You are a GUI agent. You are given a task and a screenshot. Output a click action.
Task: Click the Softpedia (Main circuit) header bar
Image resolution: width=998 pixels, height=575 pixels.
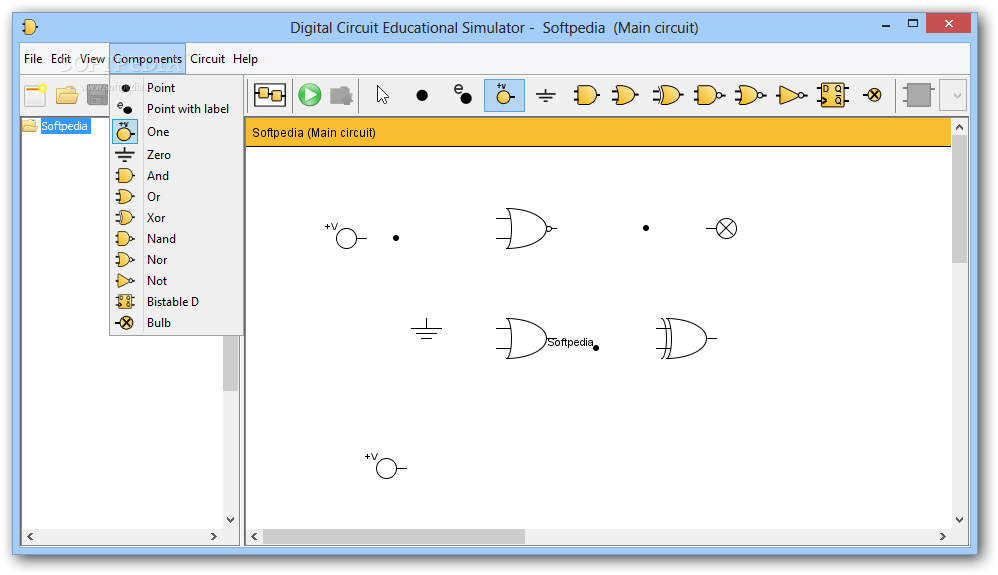point(598,132)
